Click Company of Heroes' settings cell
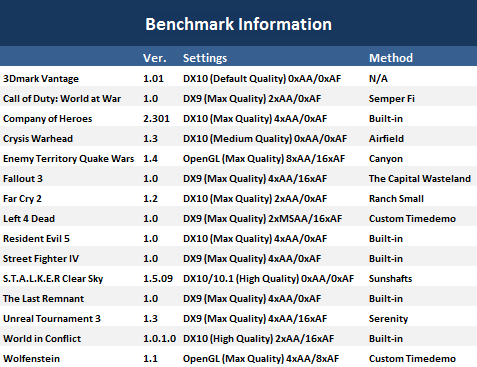 pyautogui.click(x=255, y=119)
